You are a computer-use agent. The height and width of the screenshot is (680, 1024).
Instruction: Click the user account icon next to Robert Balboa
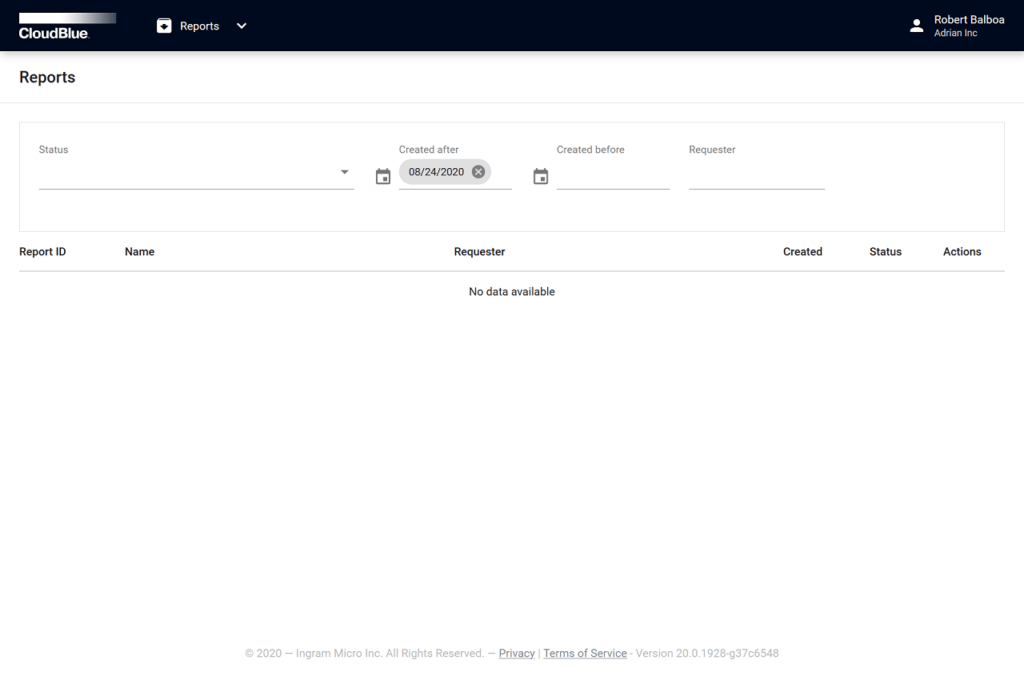click(x=916, y=26)
